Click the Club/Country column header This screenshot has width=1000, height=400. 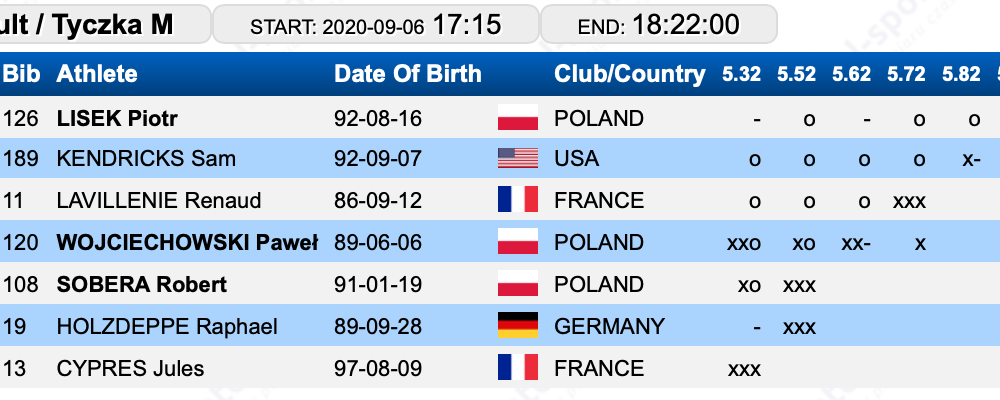629,74
